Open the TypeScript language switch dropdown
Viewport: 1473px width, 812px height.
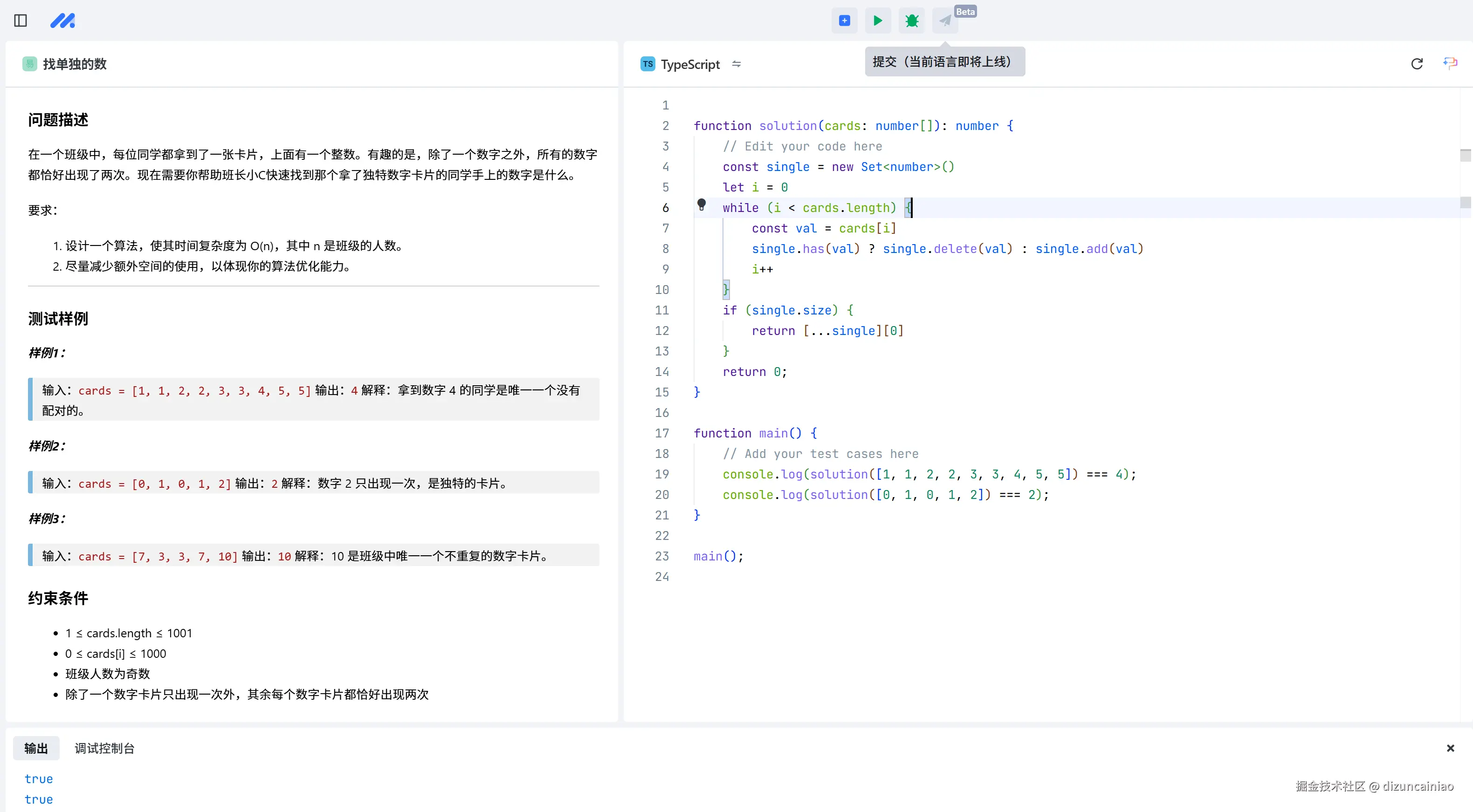pos(736,64)
